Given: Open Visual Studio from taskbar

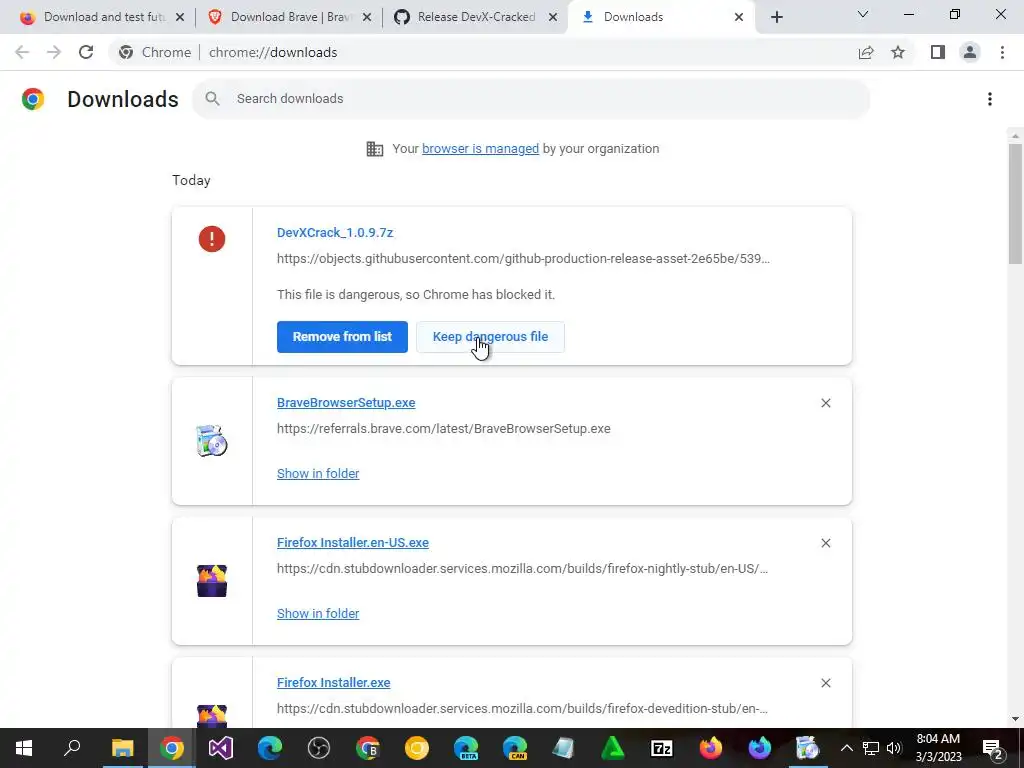Looking at the screenshot, I should (x=221, y=748).
